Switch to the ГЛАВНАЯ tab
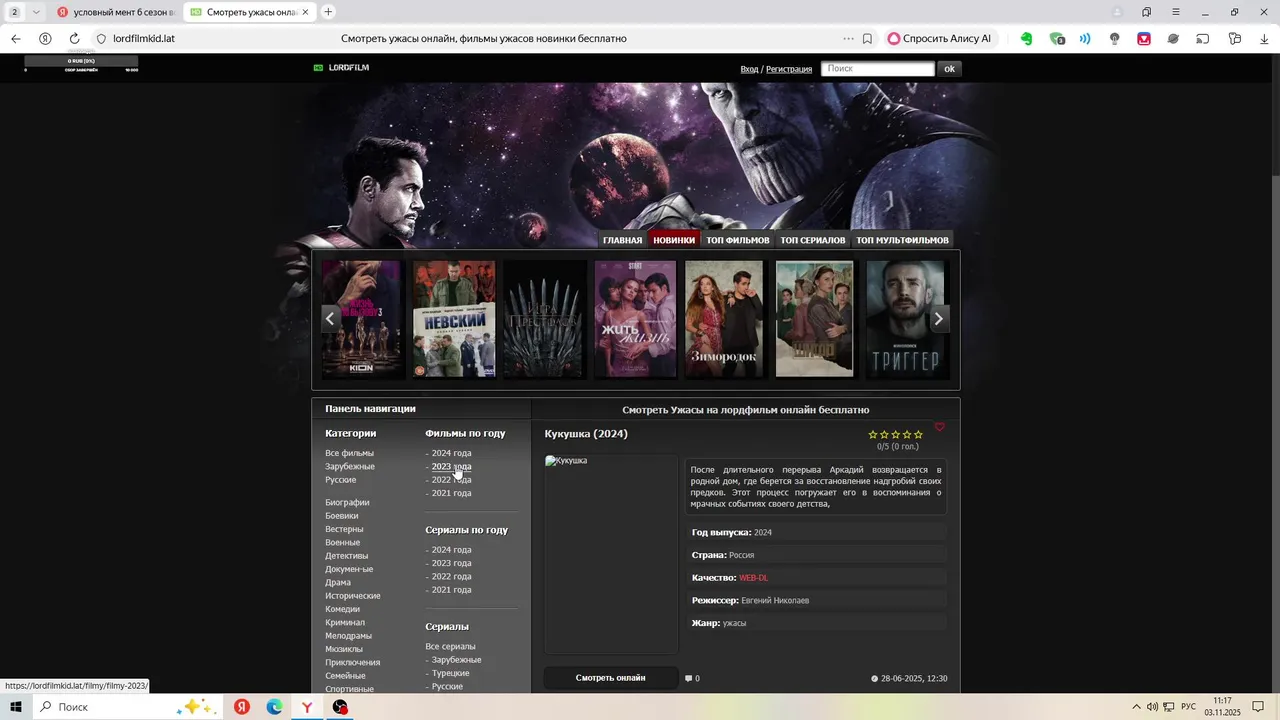Image resolution: width=1280 pixels, height=720 pixels. pos(622,240)
